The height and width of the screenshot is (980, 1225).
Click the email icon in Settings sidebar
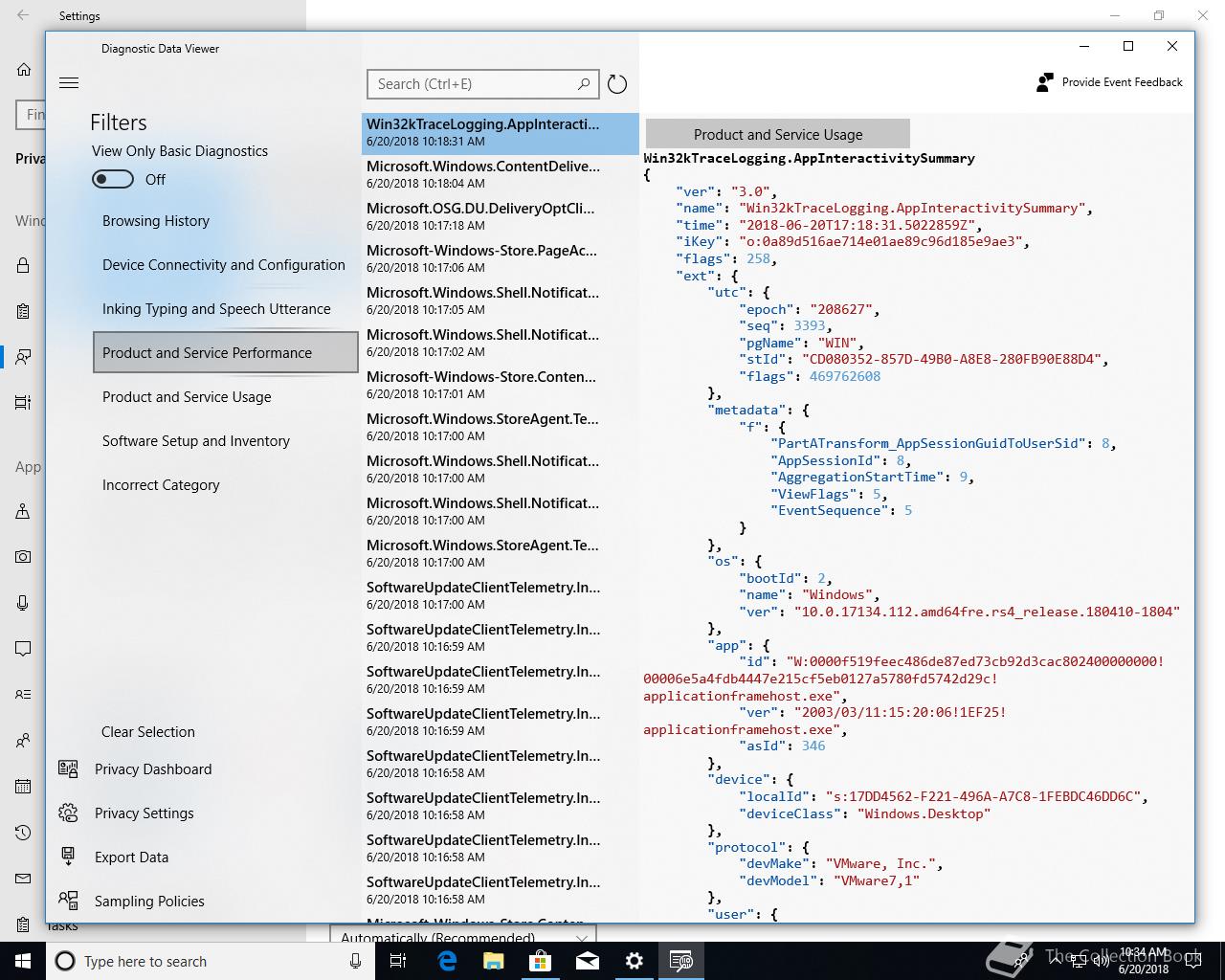tap(23, 879)
